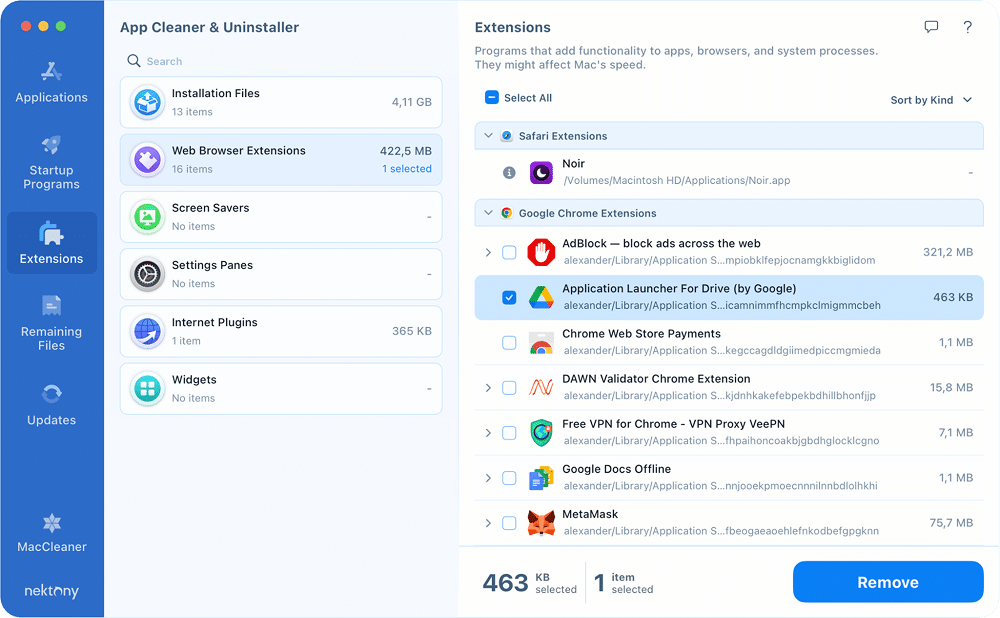The image size is (1000, 618).
Task: Select the Internet Plugins category
Action: click(x=281, y=331)
